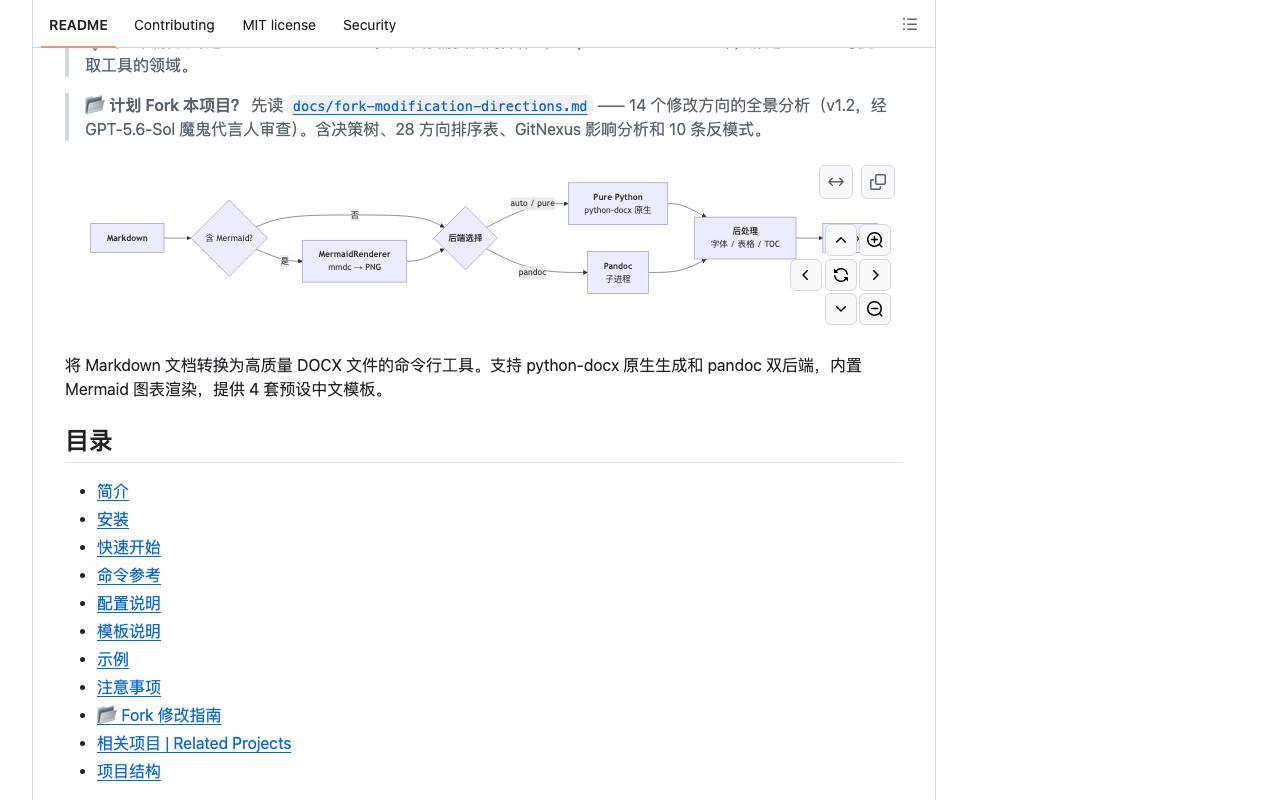This screenshot has width=1280, height=800.
Task: Jump to the 模板说明 section
Action: click(x=129, y=631)
